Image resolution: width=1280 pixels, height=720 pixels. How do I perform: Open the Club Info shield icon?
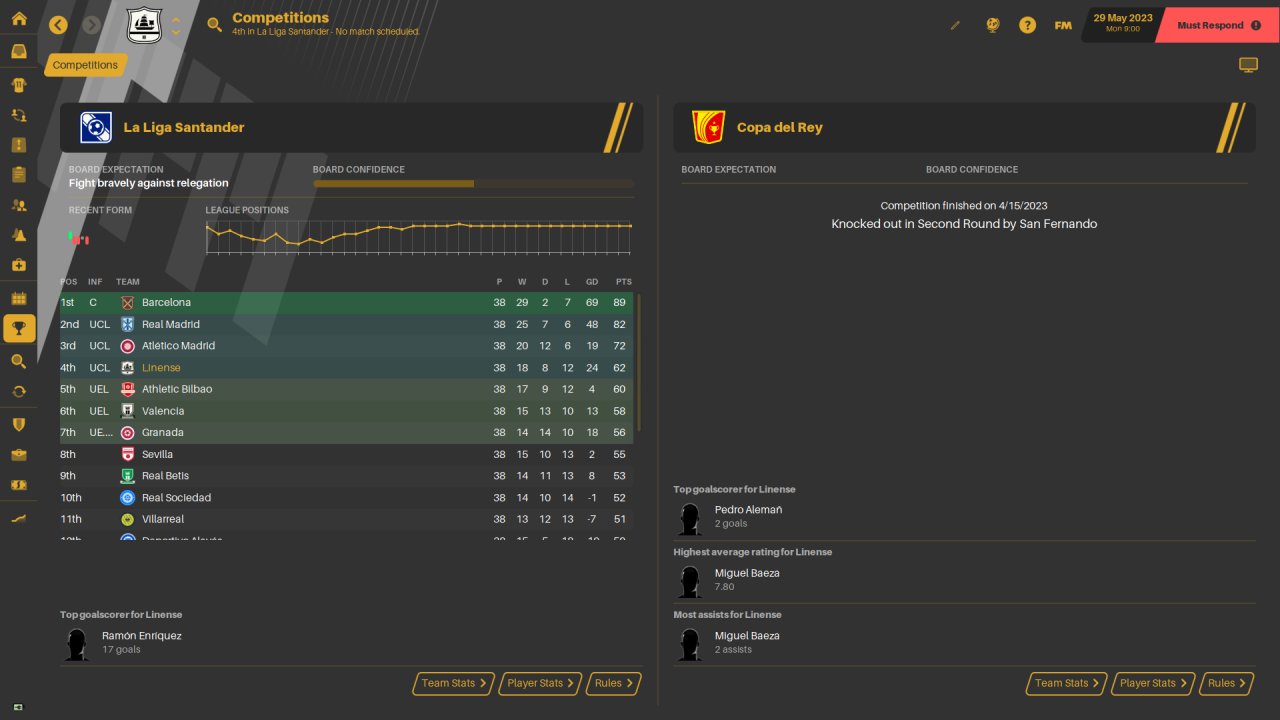pos(18,425)
